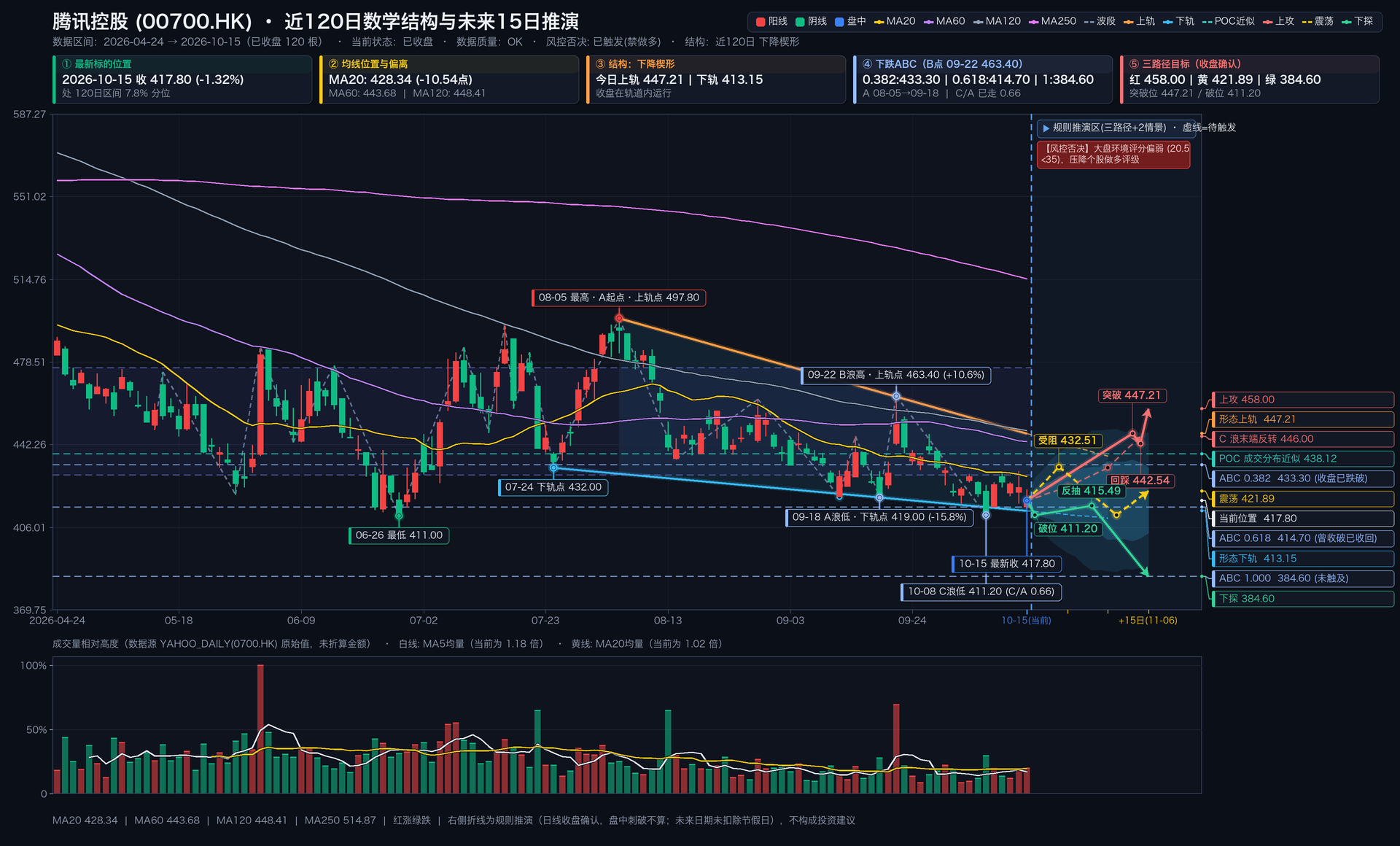
Task: Select the 形态下轨 413.15 level tag
Action: tap(1302, 559)
